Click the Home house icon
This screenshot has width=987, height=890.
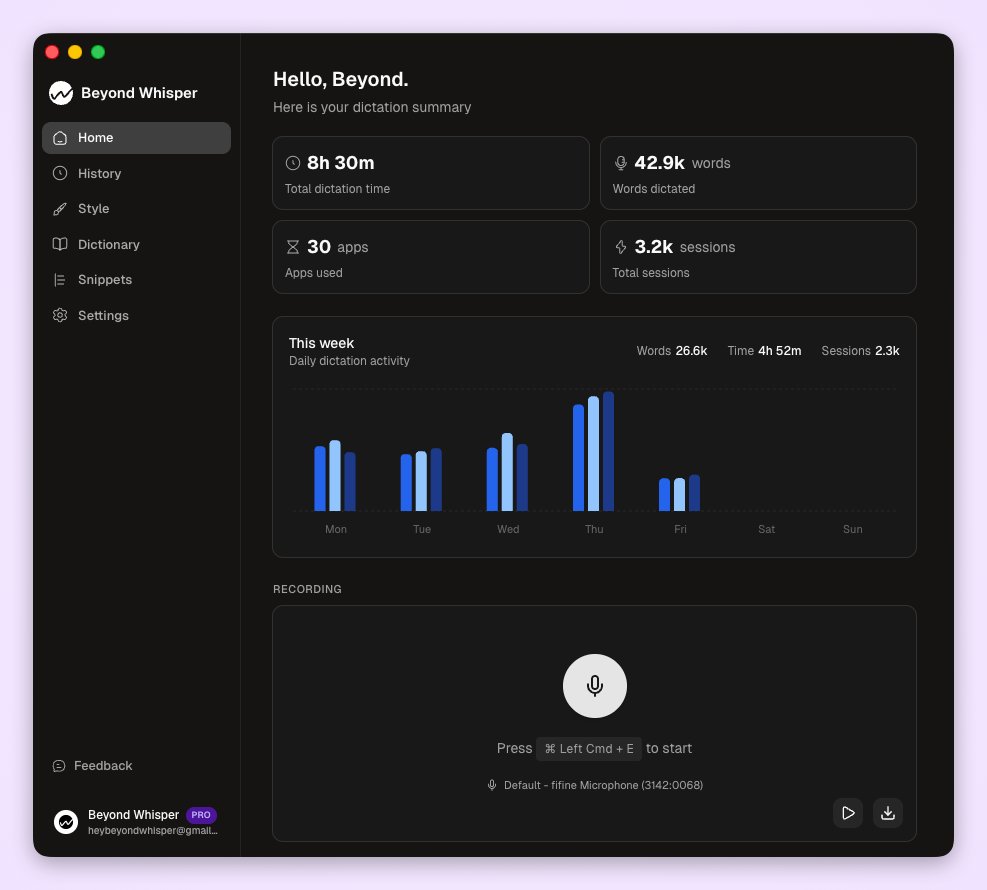coord(60,138)
